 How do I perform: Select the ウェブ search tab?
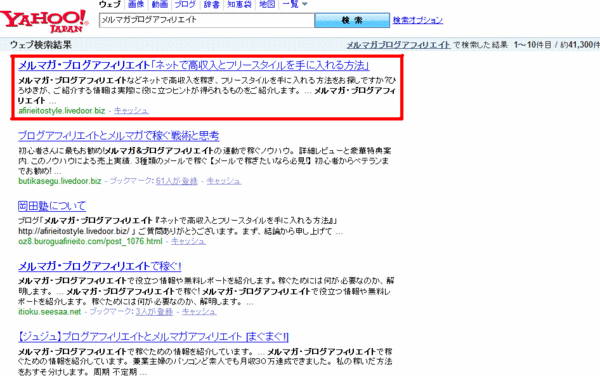point(109,4)
